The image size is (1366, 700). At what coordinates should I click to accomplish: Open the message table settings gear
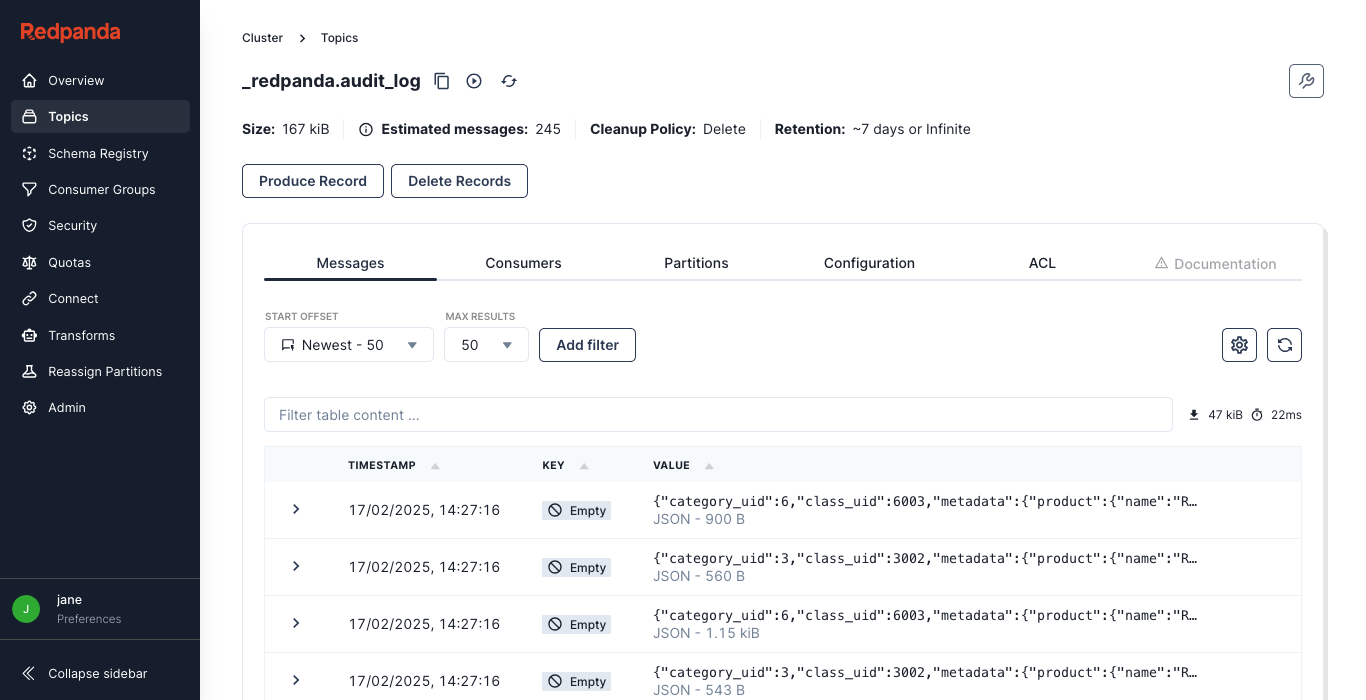pyautogui.click(x=1239, y=344)
